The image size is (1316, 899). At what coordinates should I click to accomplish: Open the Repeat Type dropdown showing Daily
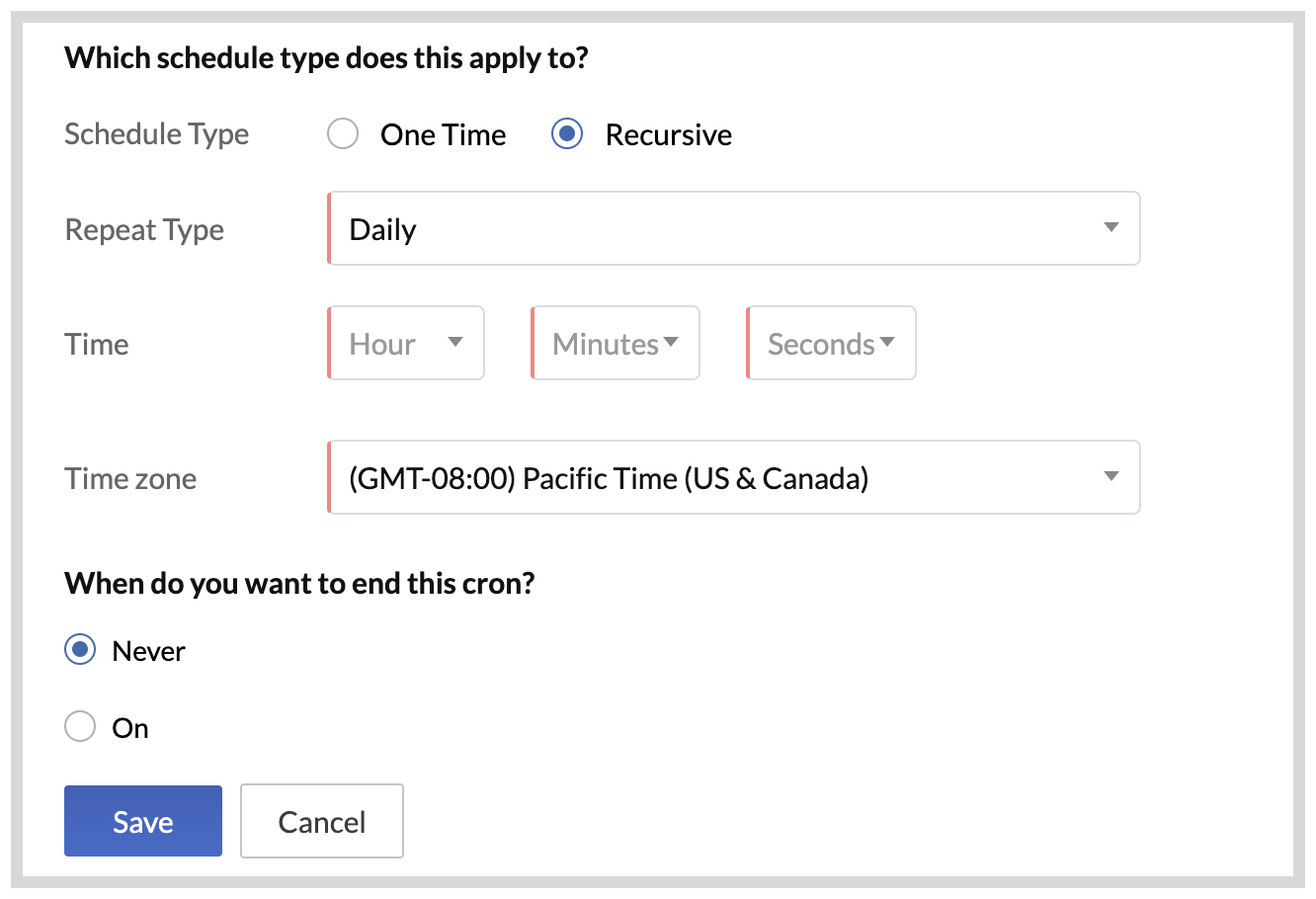733,228
